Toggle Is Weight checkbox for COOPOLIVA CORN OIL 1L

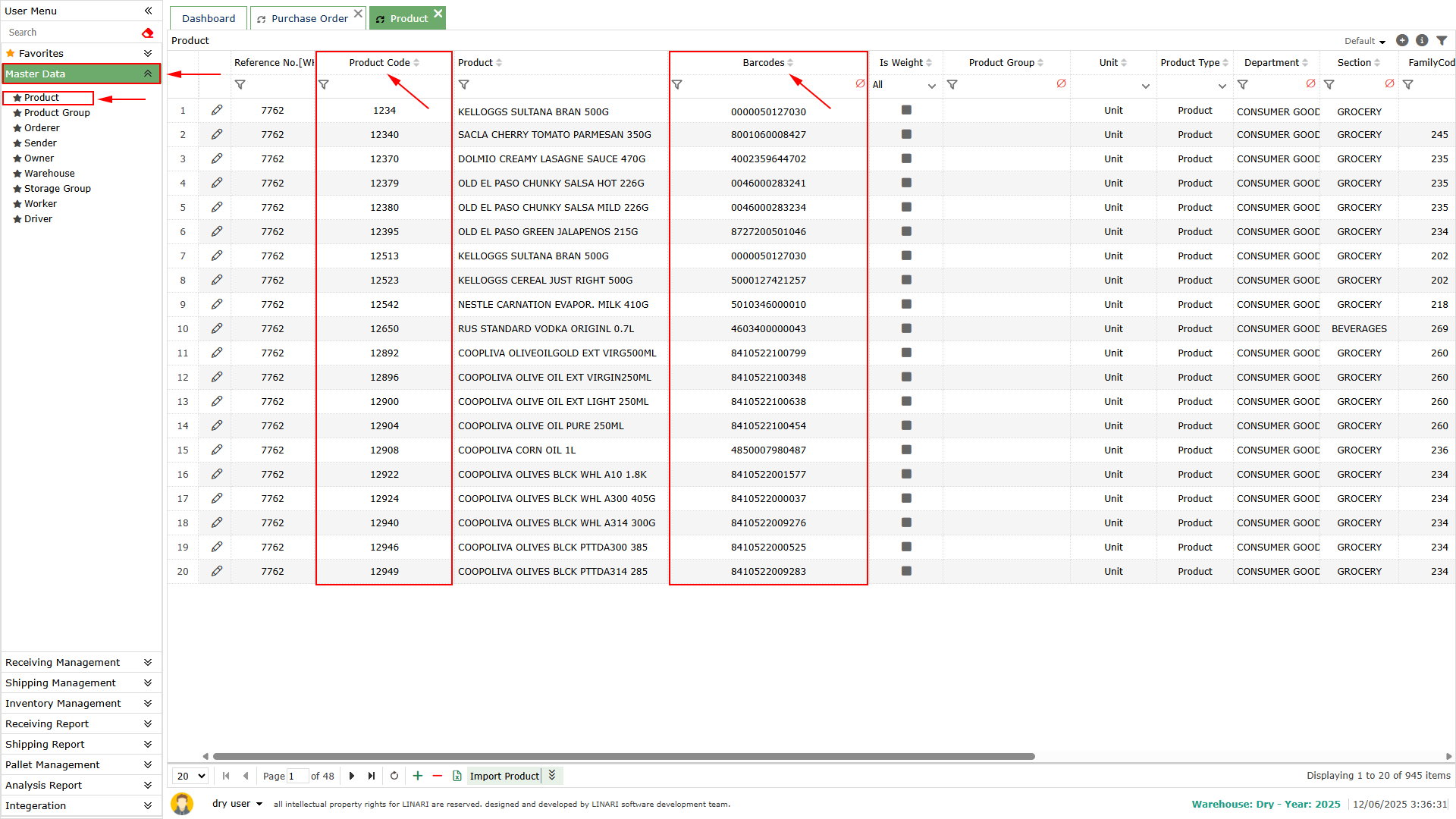(906, 450)
